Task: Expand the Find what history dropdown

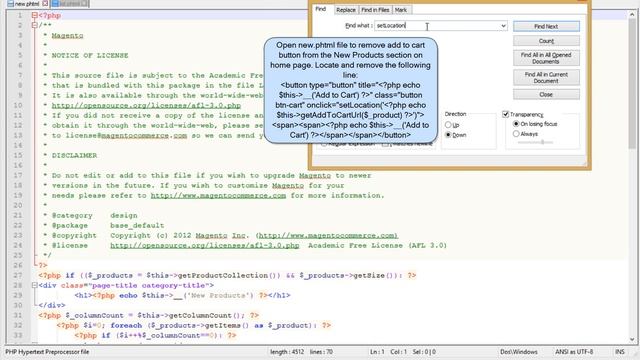Action: (503, 26)
